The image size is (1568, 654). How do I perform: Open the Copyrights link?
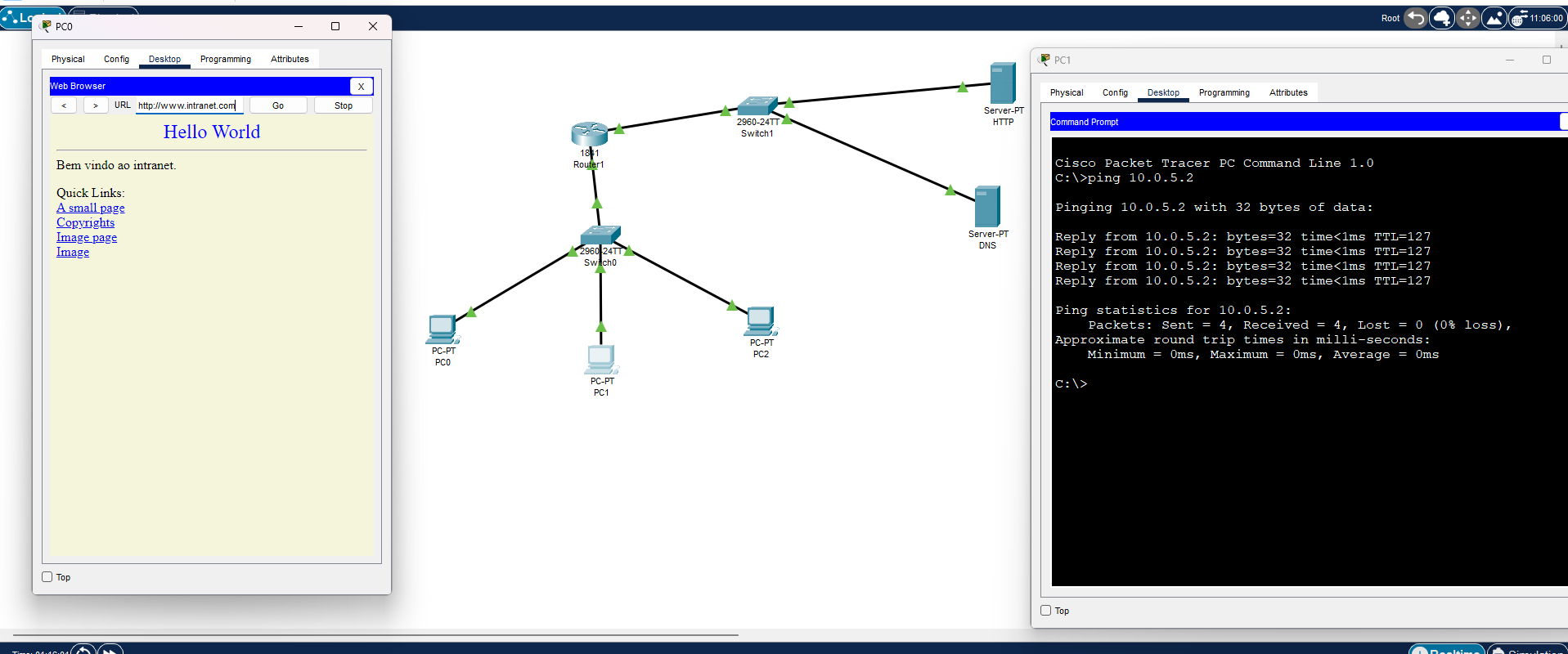[85, 222]
